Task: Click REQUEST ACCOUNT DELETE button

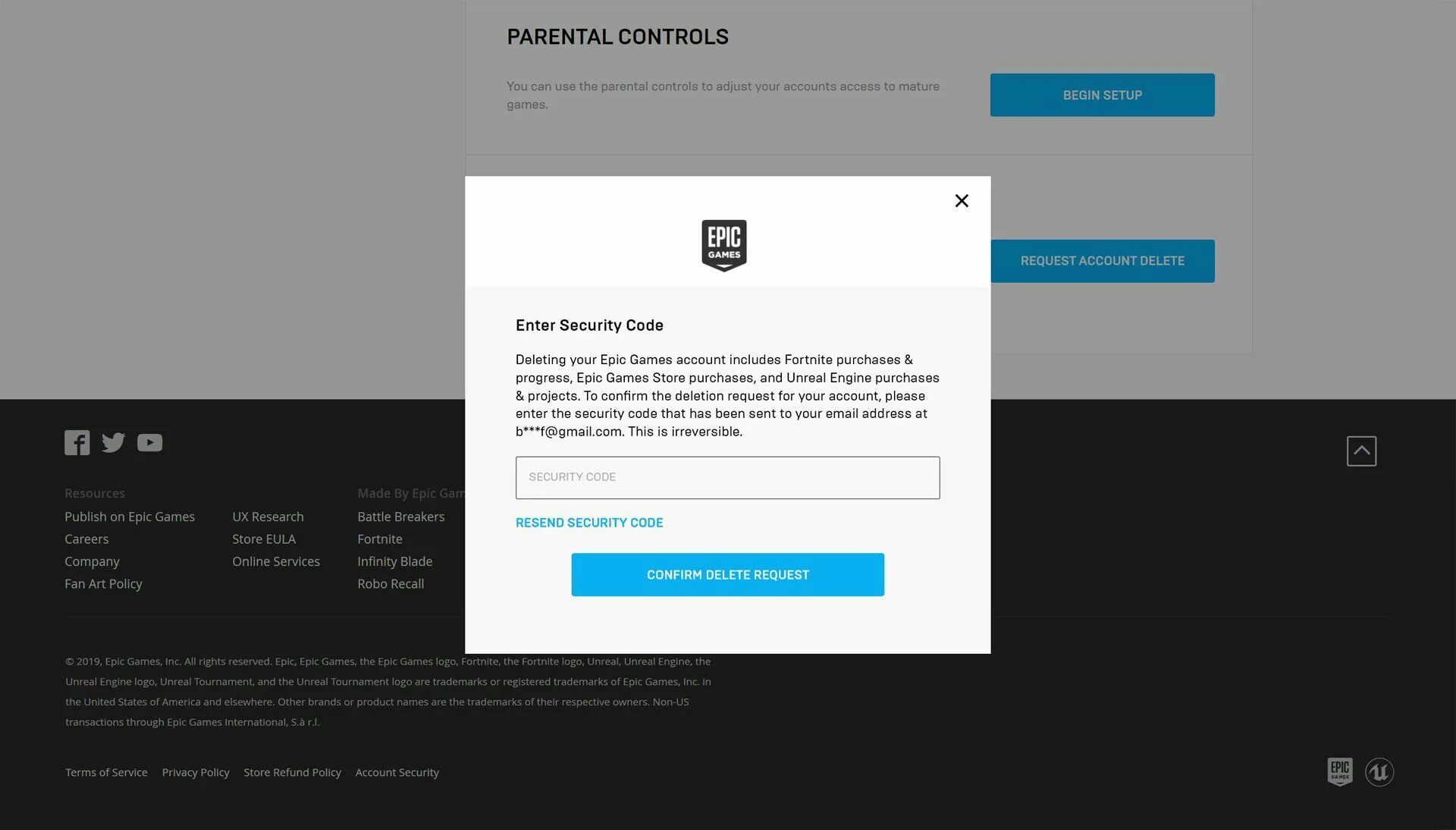Action: point(1102,260)
